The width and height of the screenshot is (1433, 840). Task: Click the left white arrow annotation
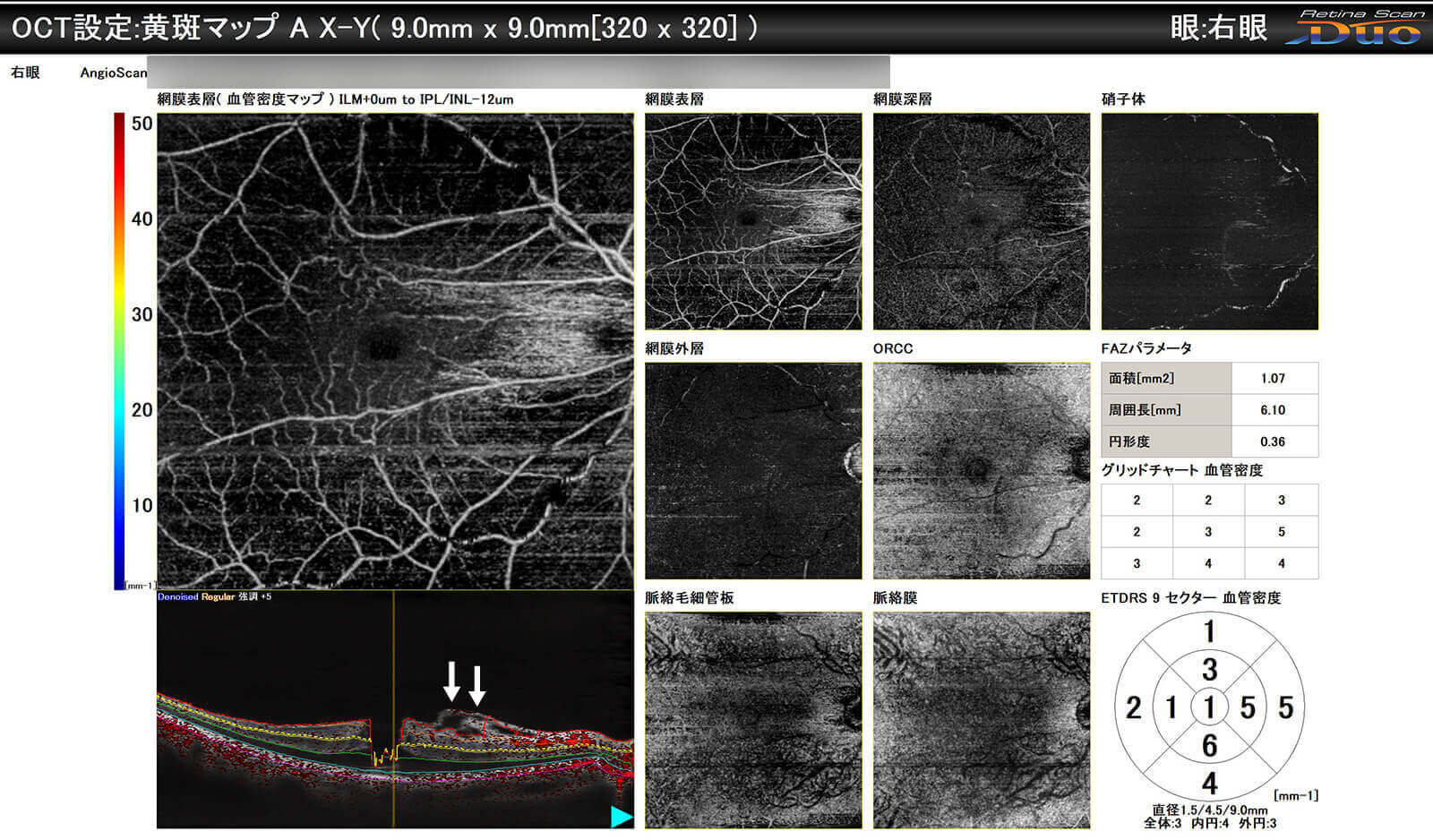452,681
